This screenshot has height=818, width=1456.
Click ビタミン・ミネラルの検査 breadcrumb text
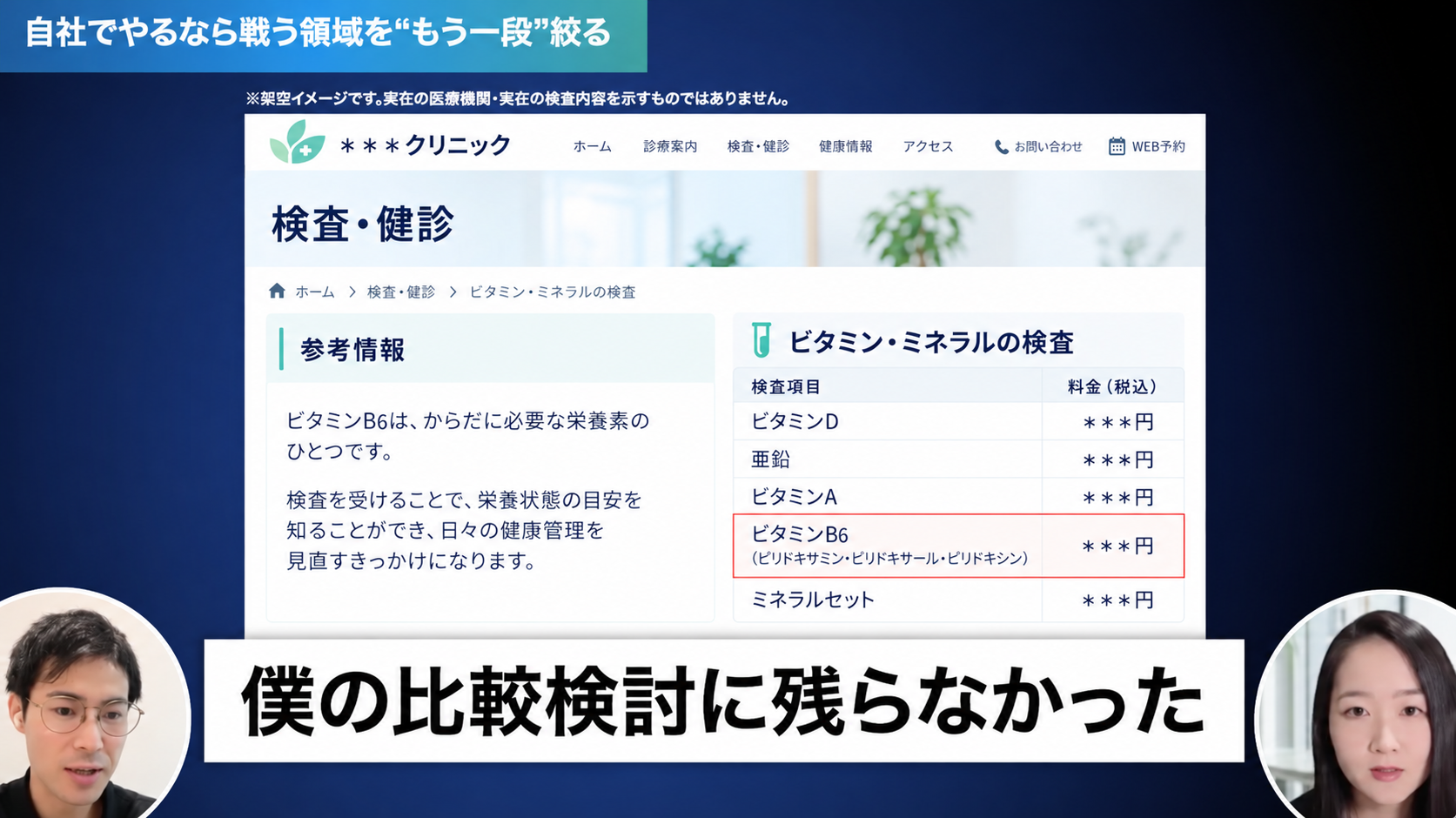553,292
